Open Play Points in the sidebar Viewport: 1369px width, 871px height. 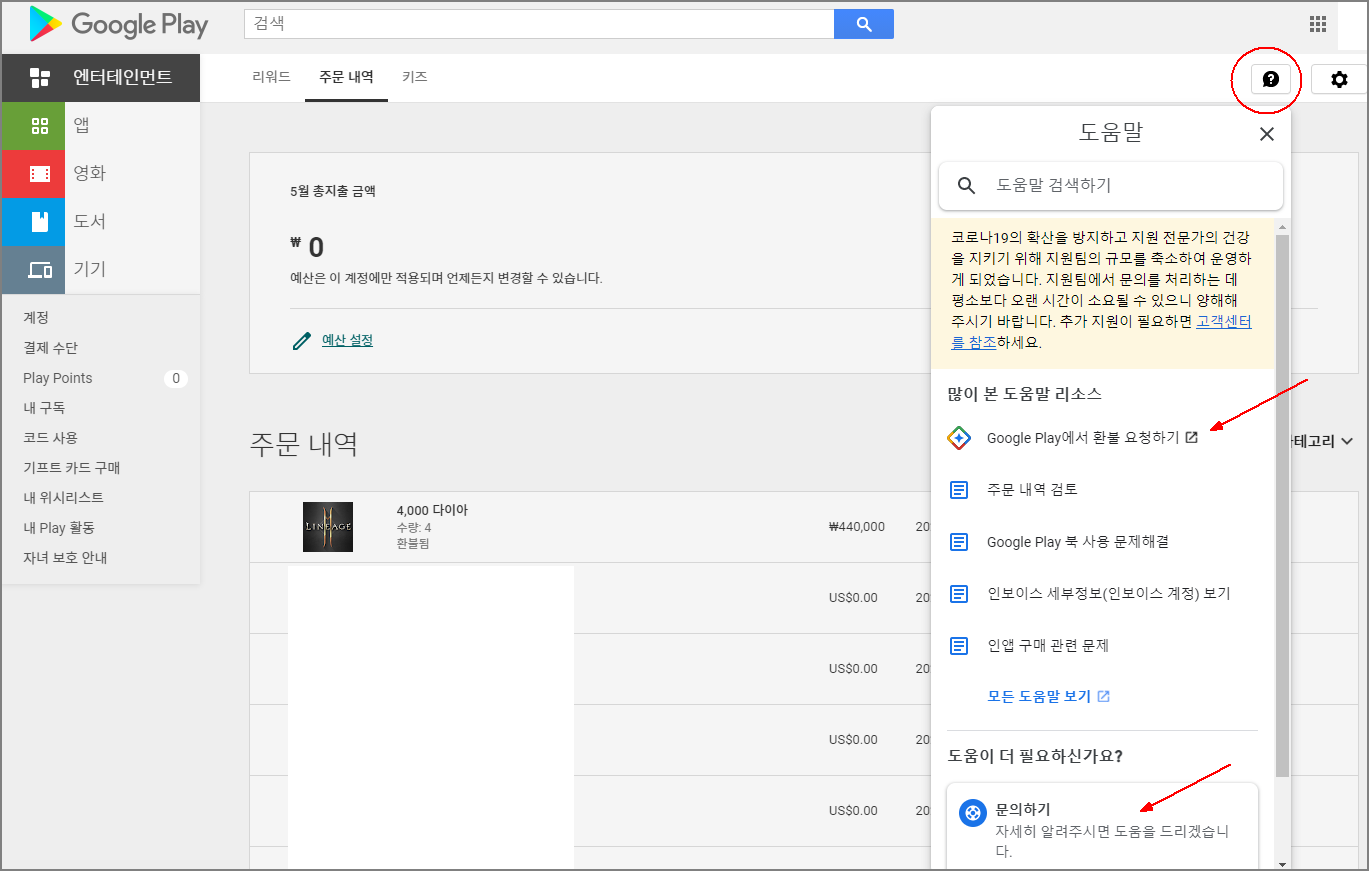point(58,378)
